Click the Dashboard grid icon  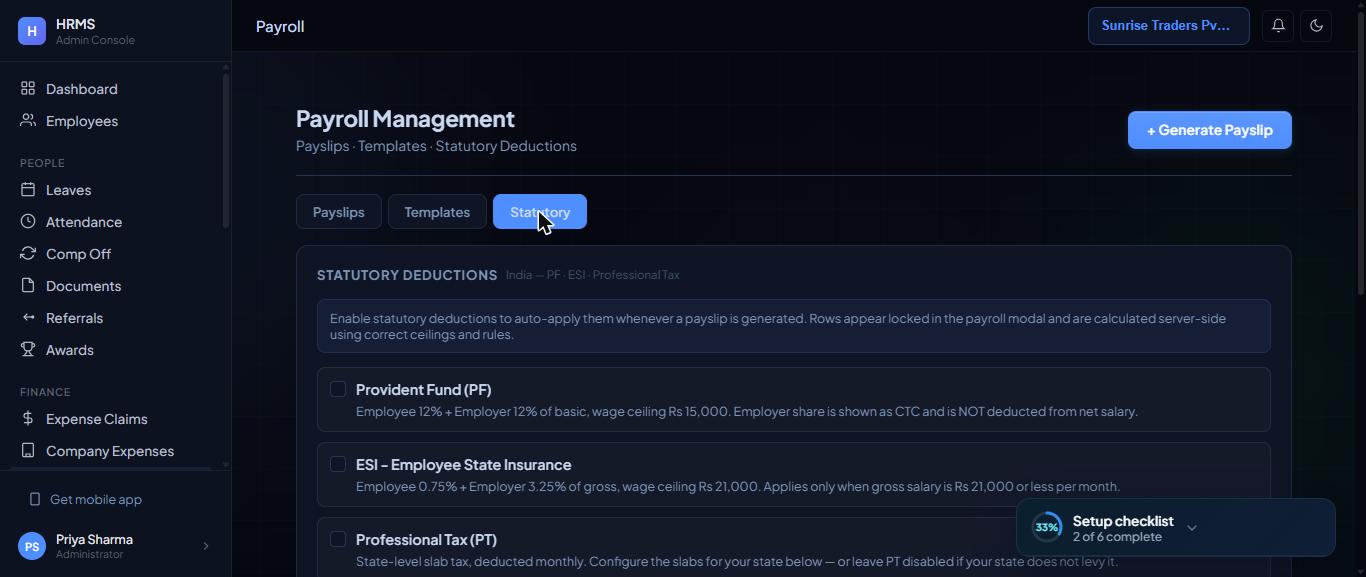point(28,89)
